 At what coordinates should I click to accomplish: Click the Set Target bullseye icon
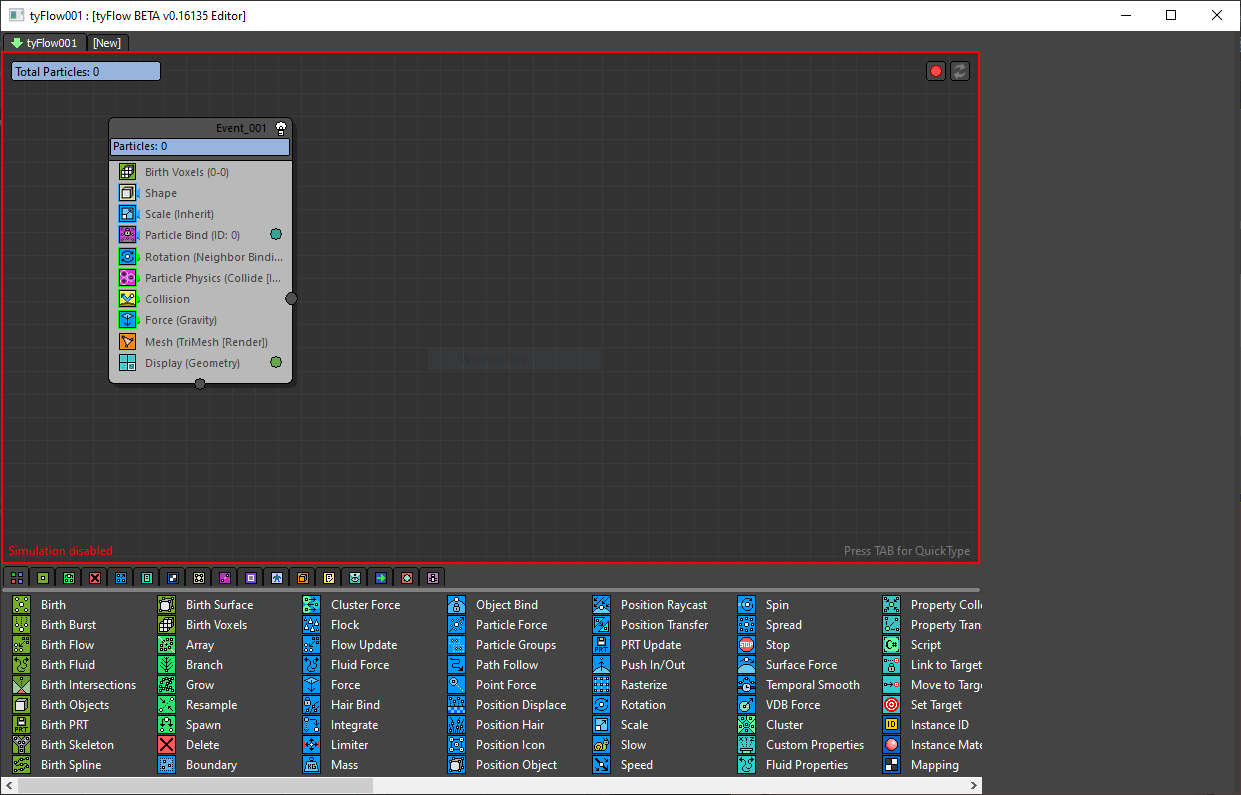pyautogui.click(x=892, y=705)
